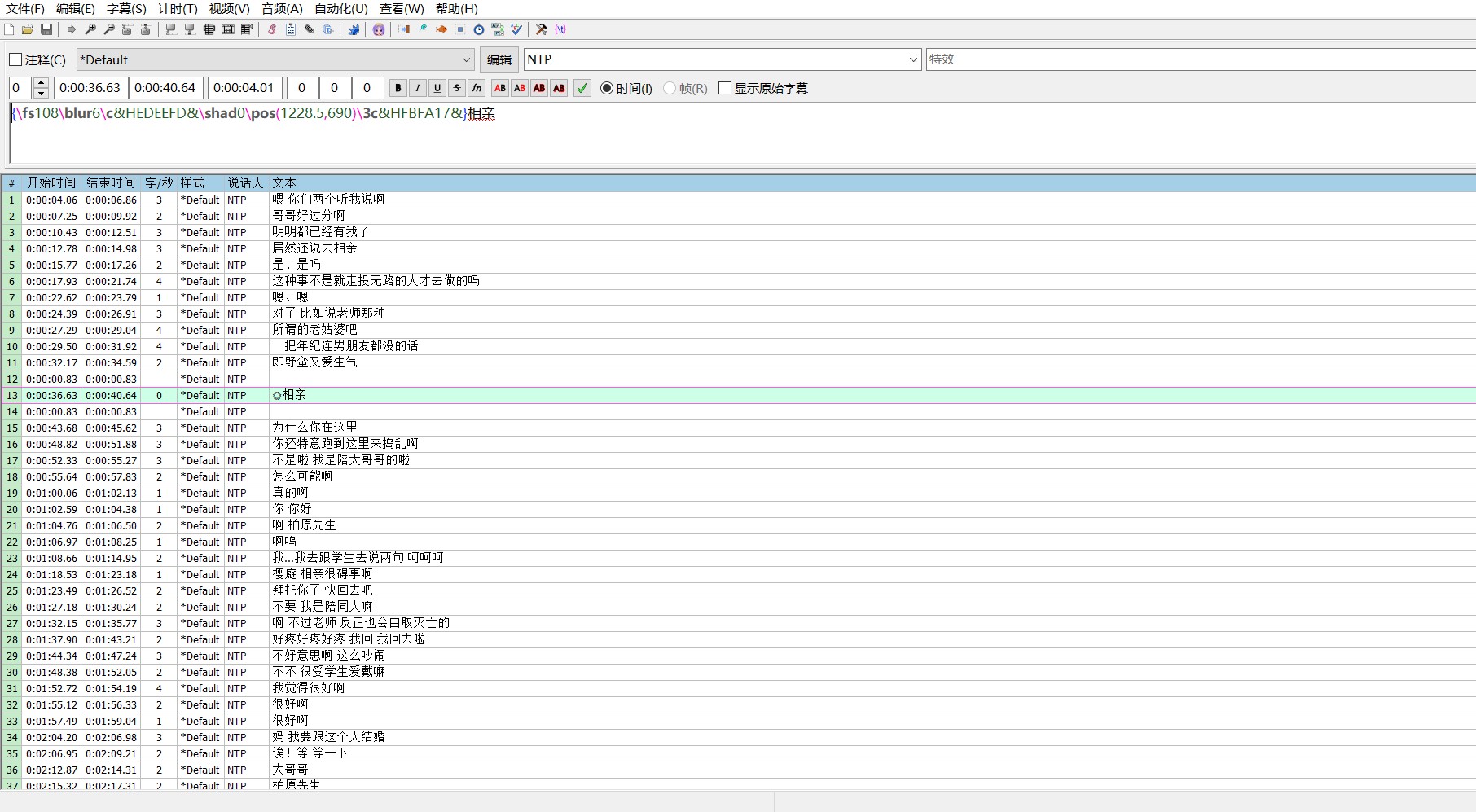Open the Styling Assistant icon
Image resolution: width=1476 pixels, height=812 pixels.
pyautogui.click(x=423, y=29)
